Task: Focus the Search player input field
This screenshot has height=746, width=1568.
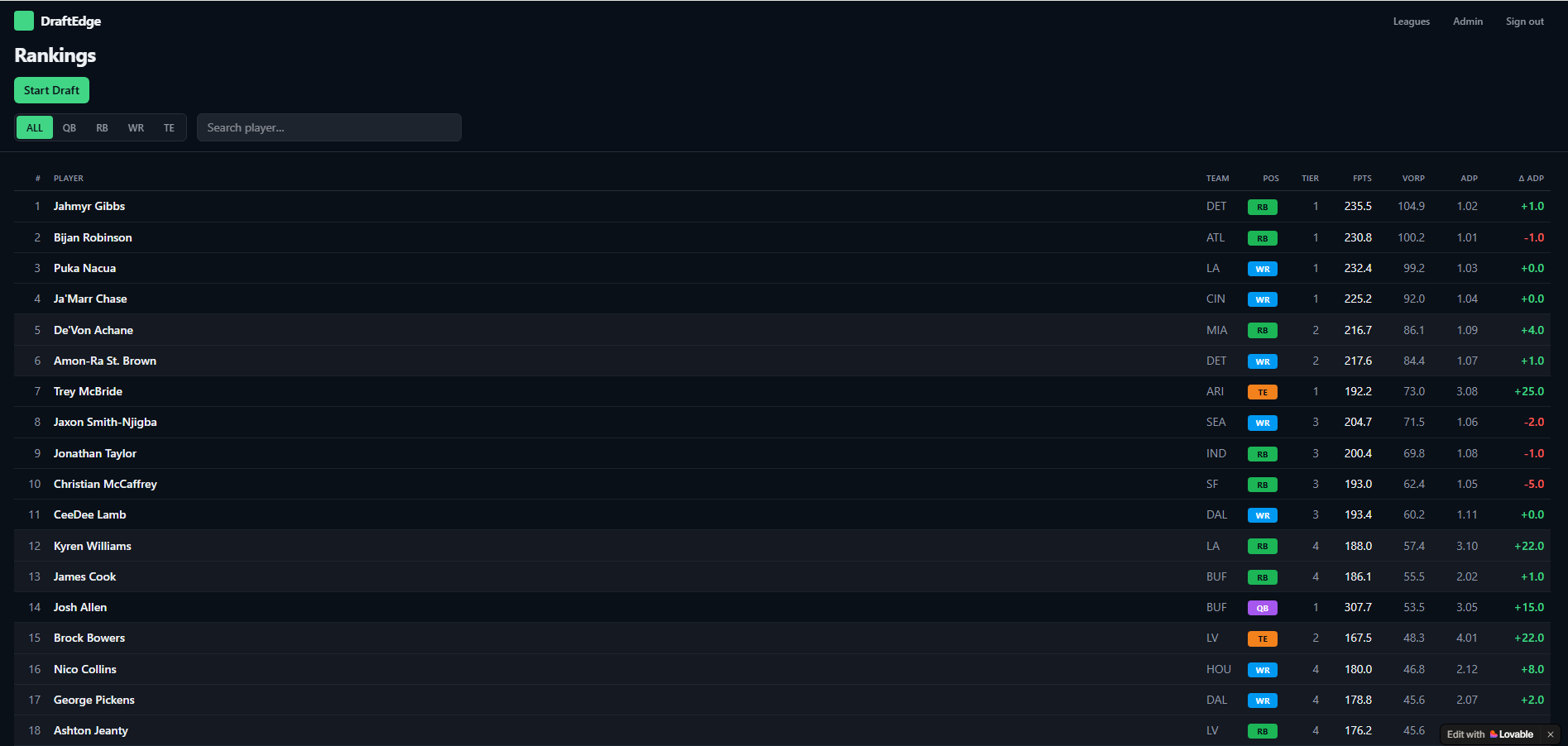Action: (x=329, y=127)
